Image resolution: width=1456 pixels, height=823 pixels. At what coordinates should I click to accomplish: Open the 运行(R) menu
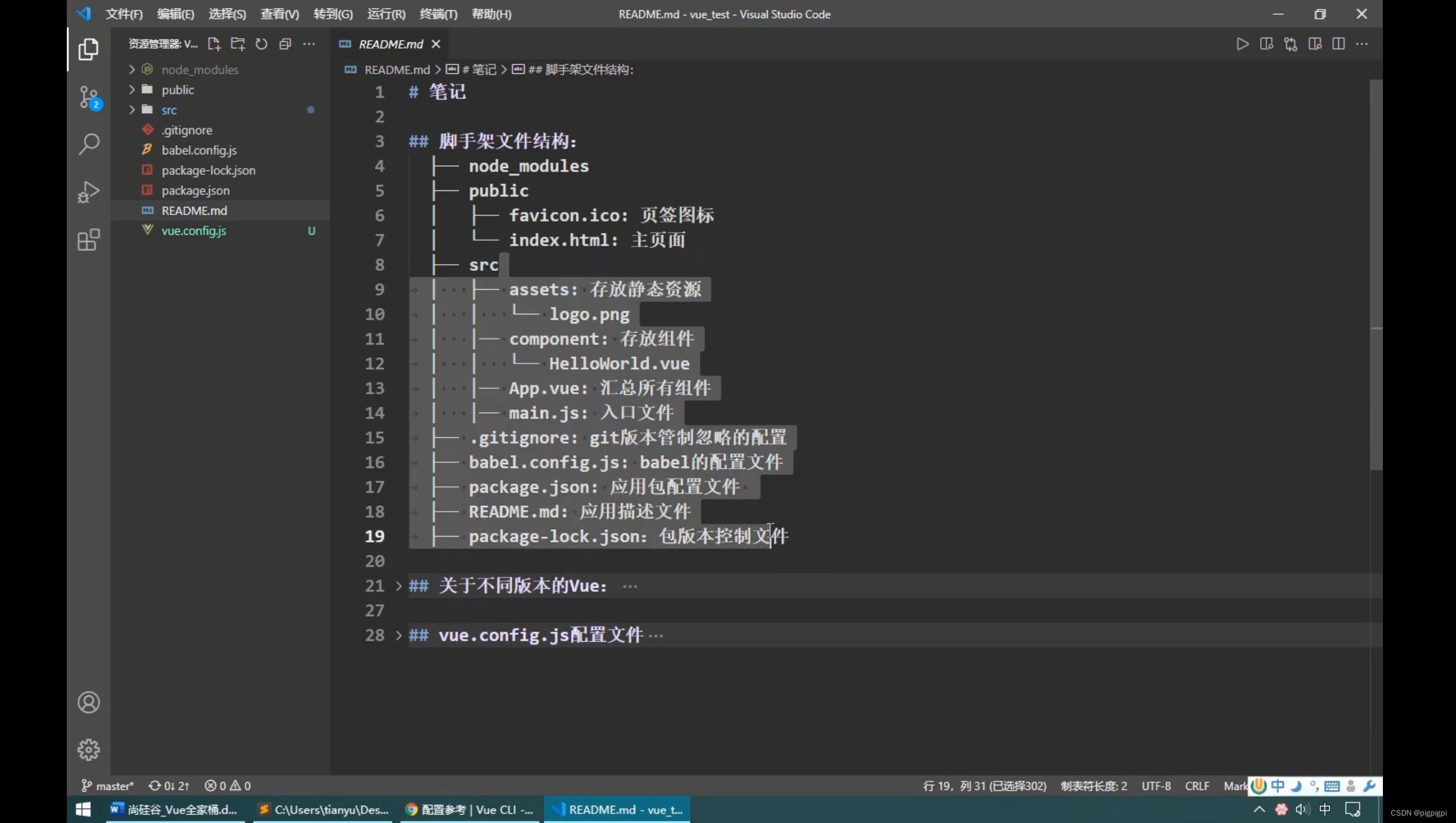click(x=386, y=14)
